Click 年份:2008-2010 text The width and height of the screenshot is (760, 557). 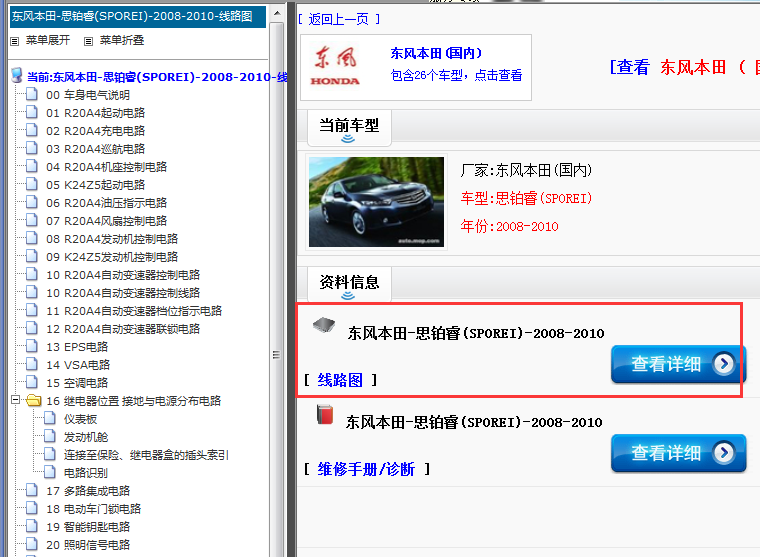tap(509, 226)
